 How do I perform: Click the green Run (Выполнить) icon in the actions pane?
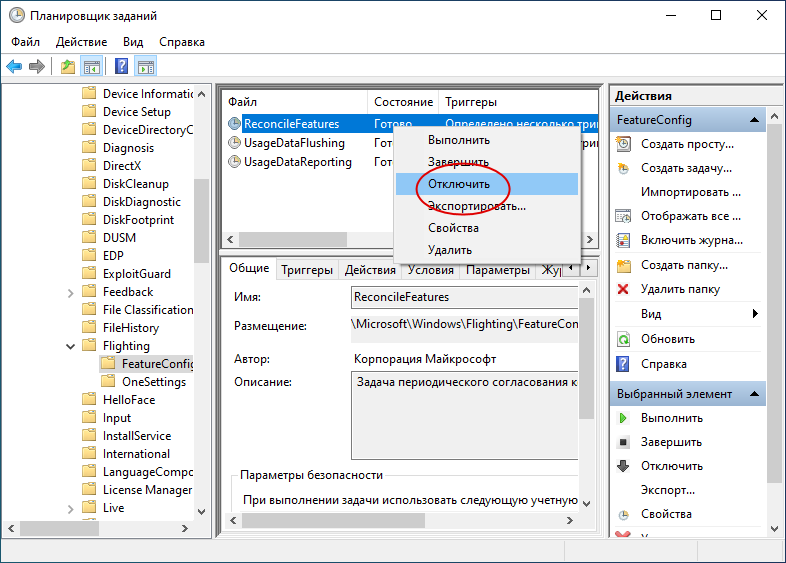(x=623, y=418)
